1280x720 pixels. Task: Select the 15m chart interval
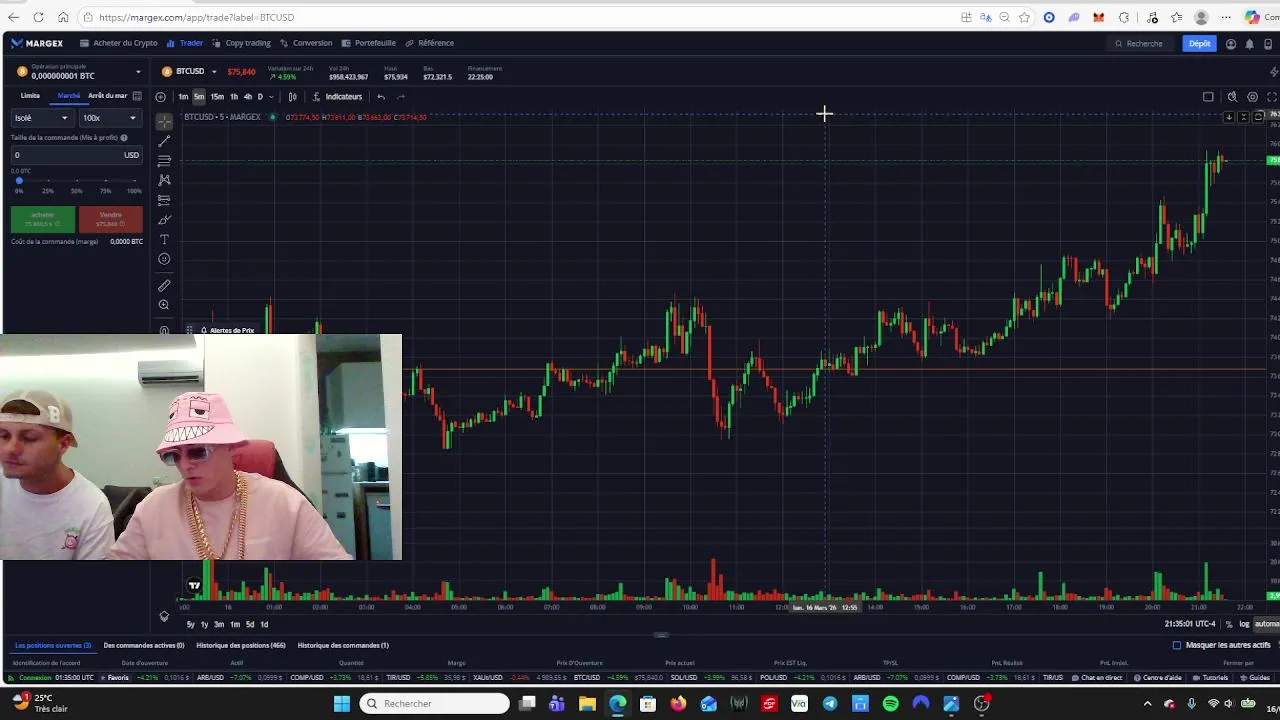pos(217,97)
